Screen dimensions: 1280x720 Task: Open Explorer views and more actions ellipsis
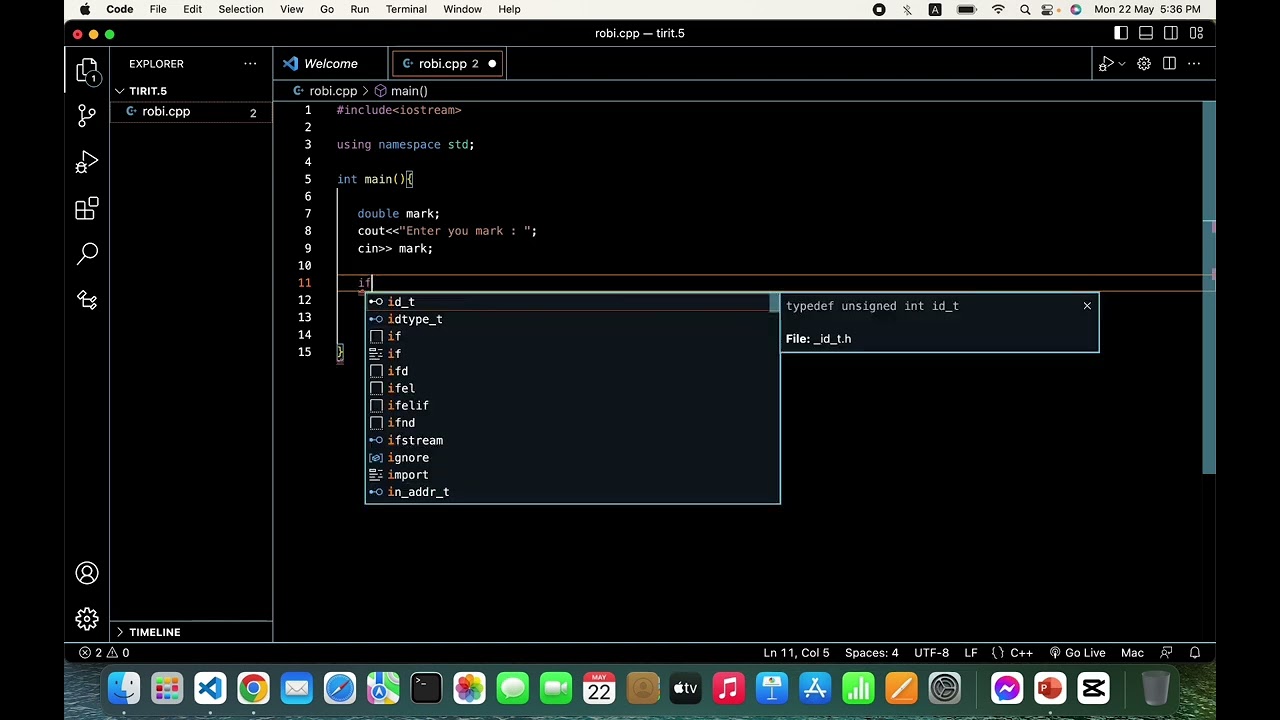coord(250,64)
